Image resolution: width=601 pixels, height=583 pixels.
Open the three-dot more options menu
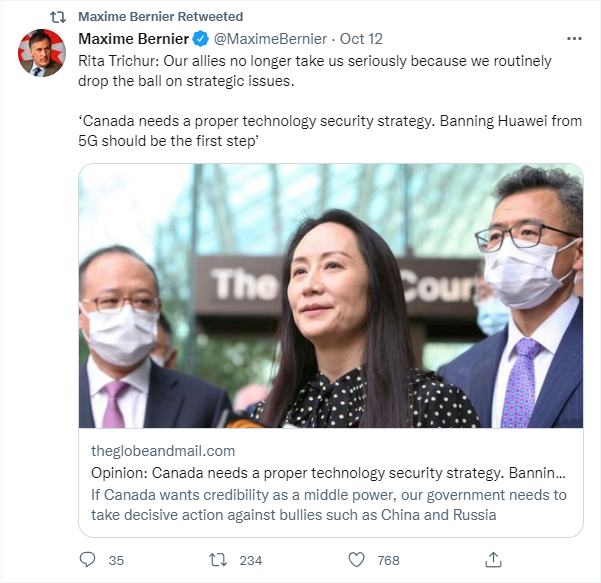coord(574,38)
